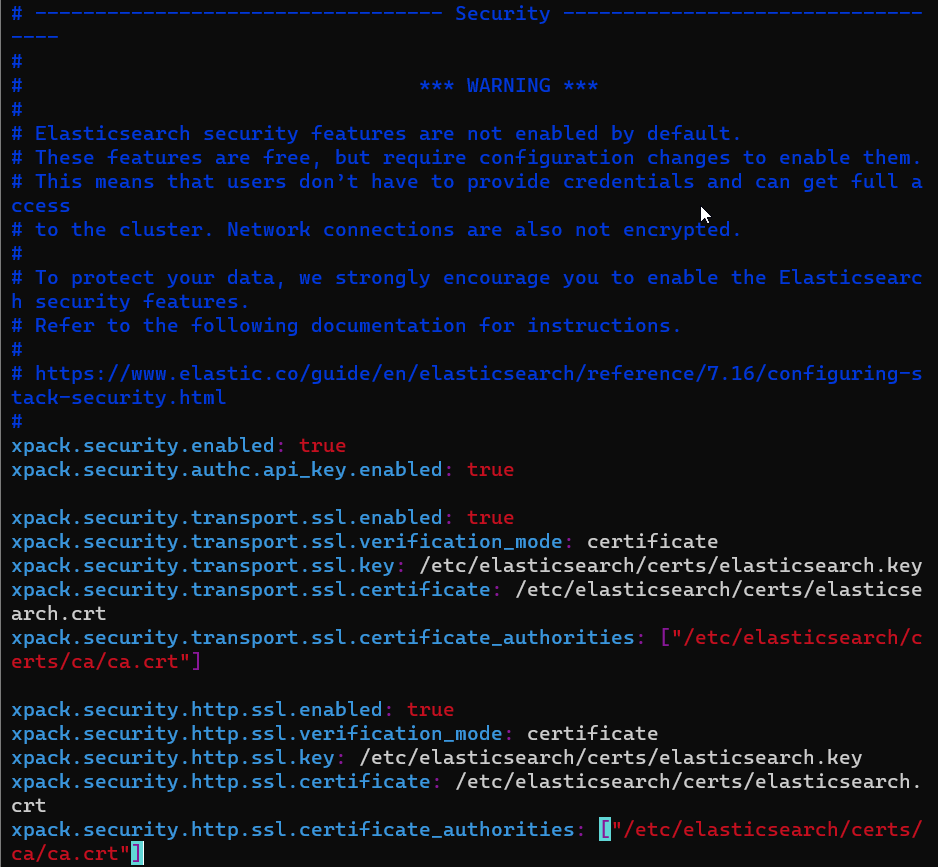Click the key "xpack.security.transport.ssl.enabled"
This screenshot has height=867, width=938.
pyautogui.click(x=226, y=518)
